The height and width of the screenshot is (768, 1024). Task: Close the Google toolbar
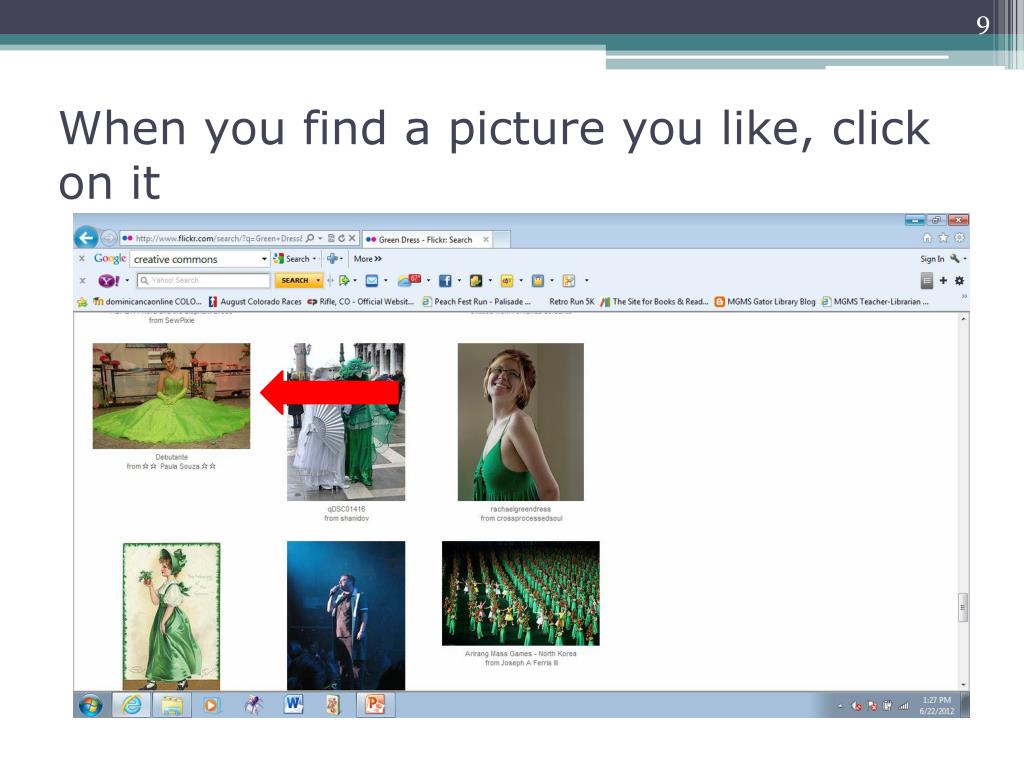[x=82, y=259]
